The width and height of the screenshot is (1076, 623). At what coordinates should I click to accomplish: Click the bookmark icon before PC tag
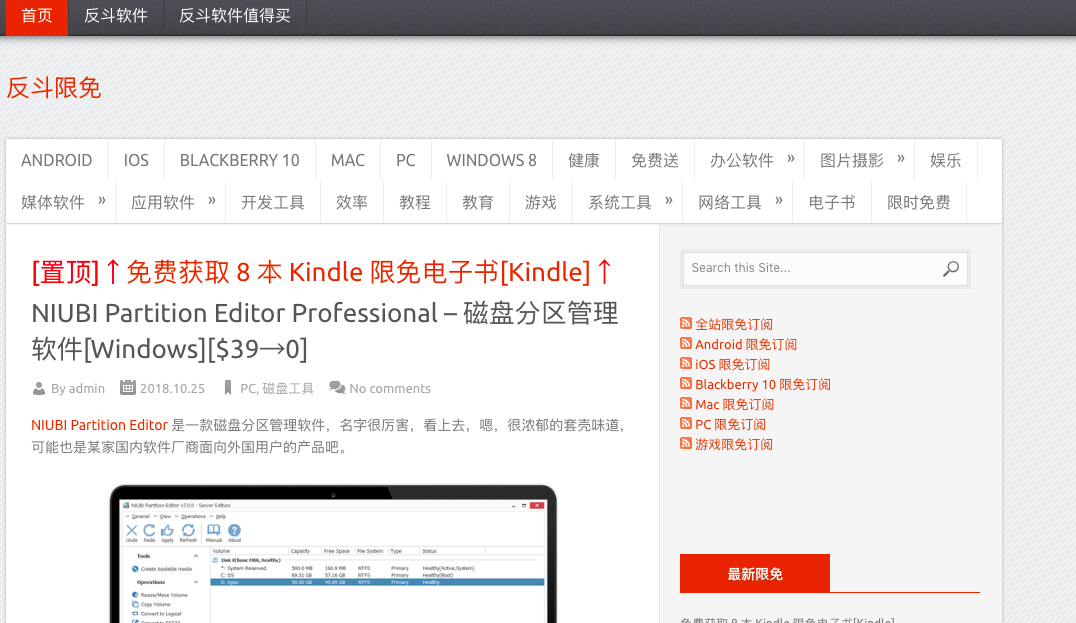pyautogui.click(x=228, y=388)
